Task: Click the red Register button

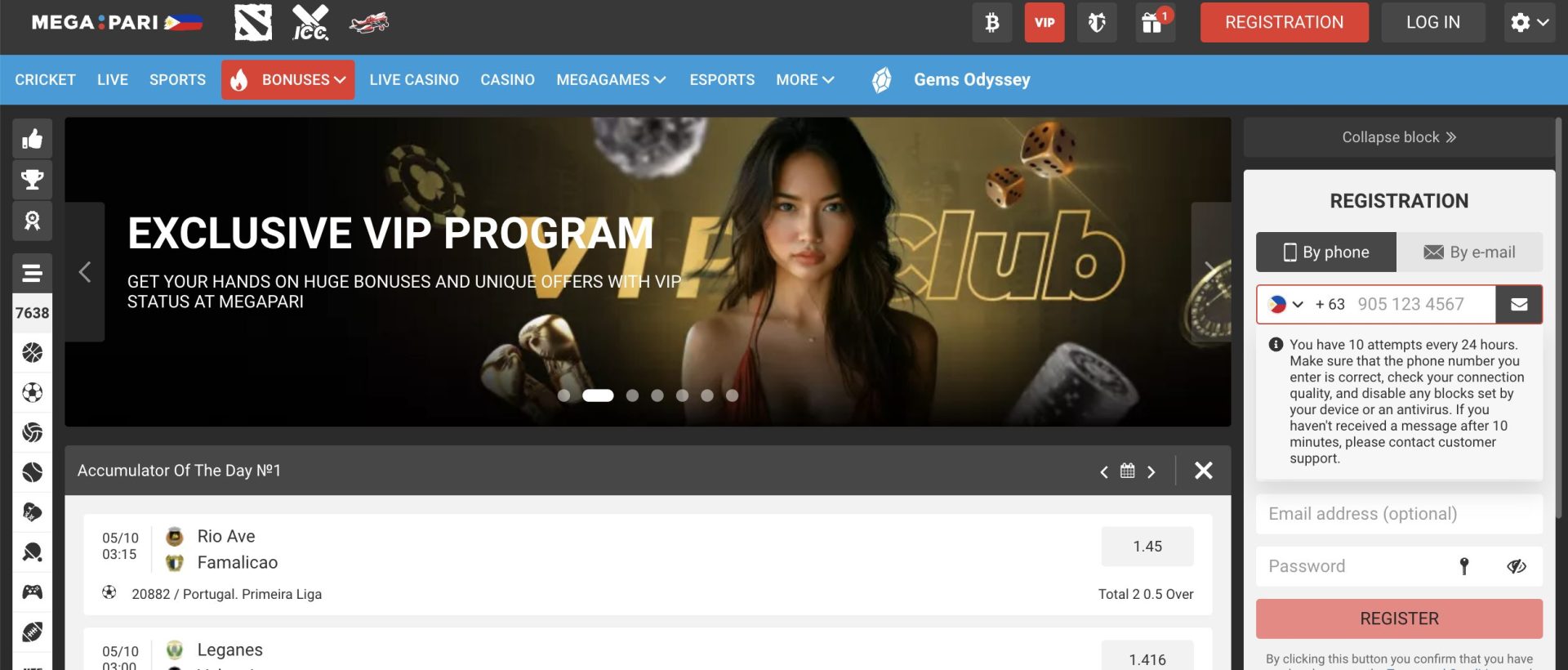Action: (1399, 619)
